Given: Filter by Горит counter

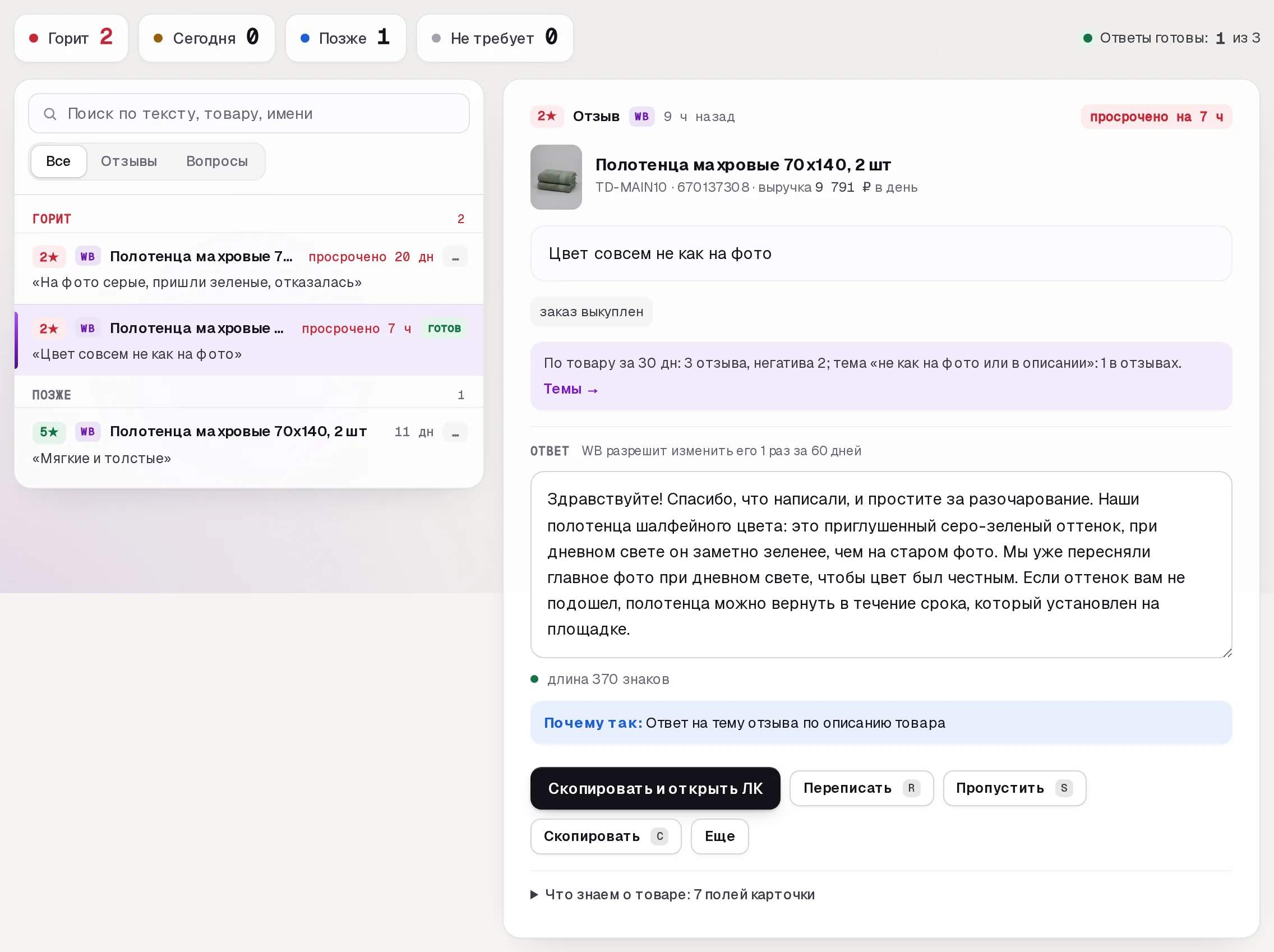Looking at the screenshot, I should (71, 38).
